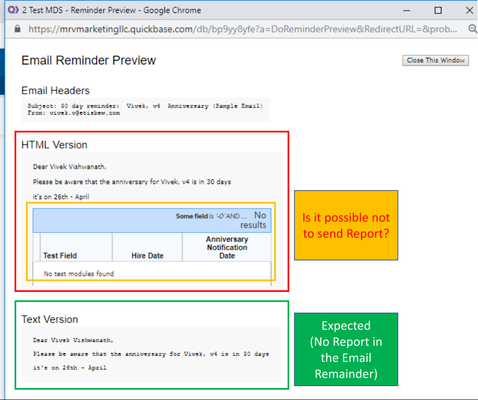
Task: Click the lock icon in address bar
Action: [18, 29]
